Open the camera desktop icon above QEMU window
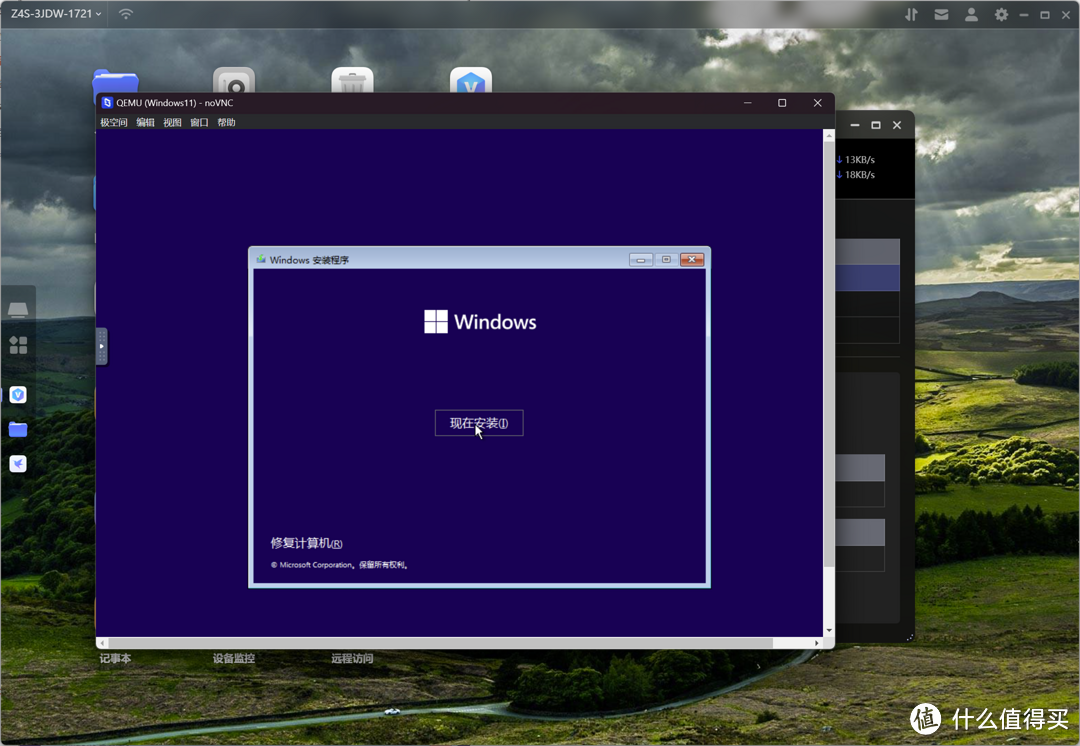This screenshot has width=1080, height=746. click(234, 81)
